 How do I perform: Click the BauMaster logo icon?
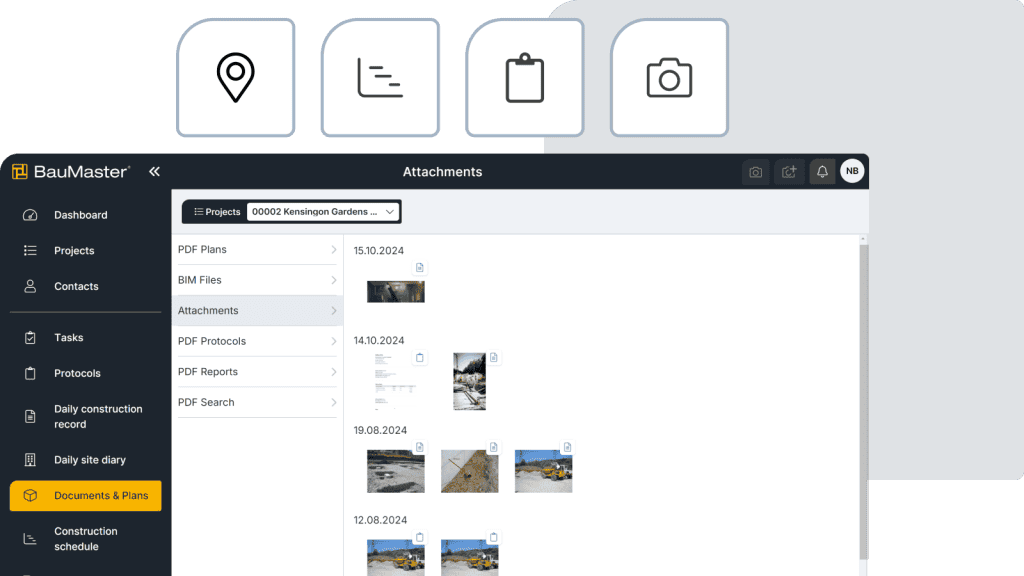[18, 171]
